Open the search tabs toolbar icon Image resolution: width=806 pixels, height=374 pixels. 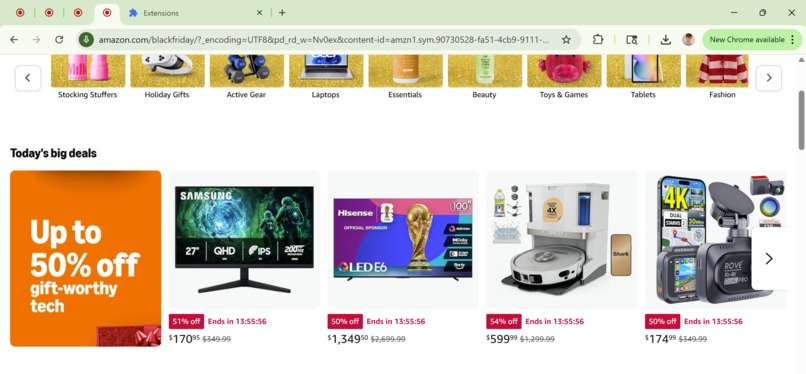coord(632,40)
